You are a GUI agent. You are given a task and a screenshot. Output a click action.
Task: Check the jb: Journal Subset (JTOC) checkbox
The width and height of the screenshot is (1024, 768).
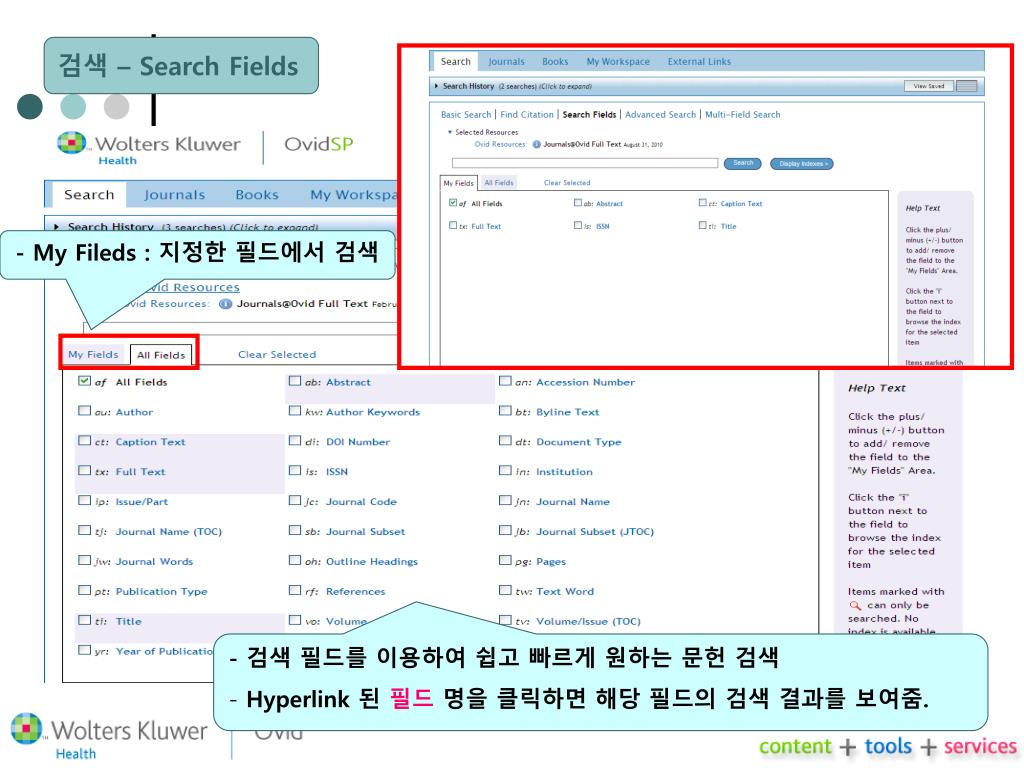point(505,530)
